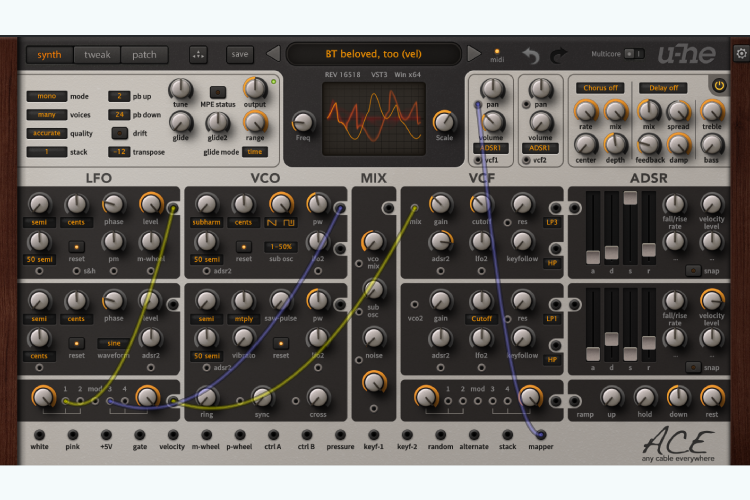The height and width of the screenshot is (500, 750).
Task: Click the velocity output jack
Action: pyautogui.click(x=173, y=434)
